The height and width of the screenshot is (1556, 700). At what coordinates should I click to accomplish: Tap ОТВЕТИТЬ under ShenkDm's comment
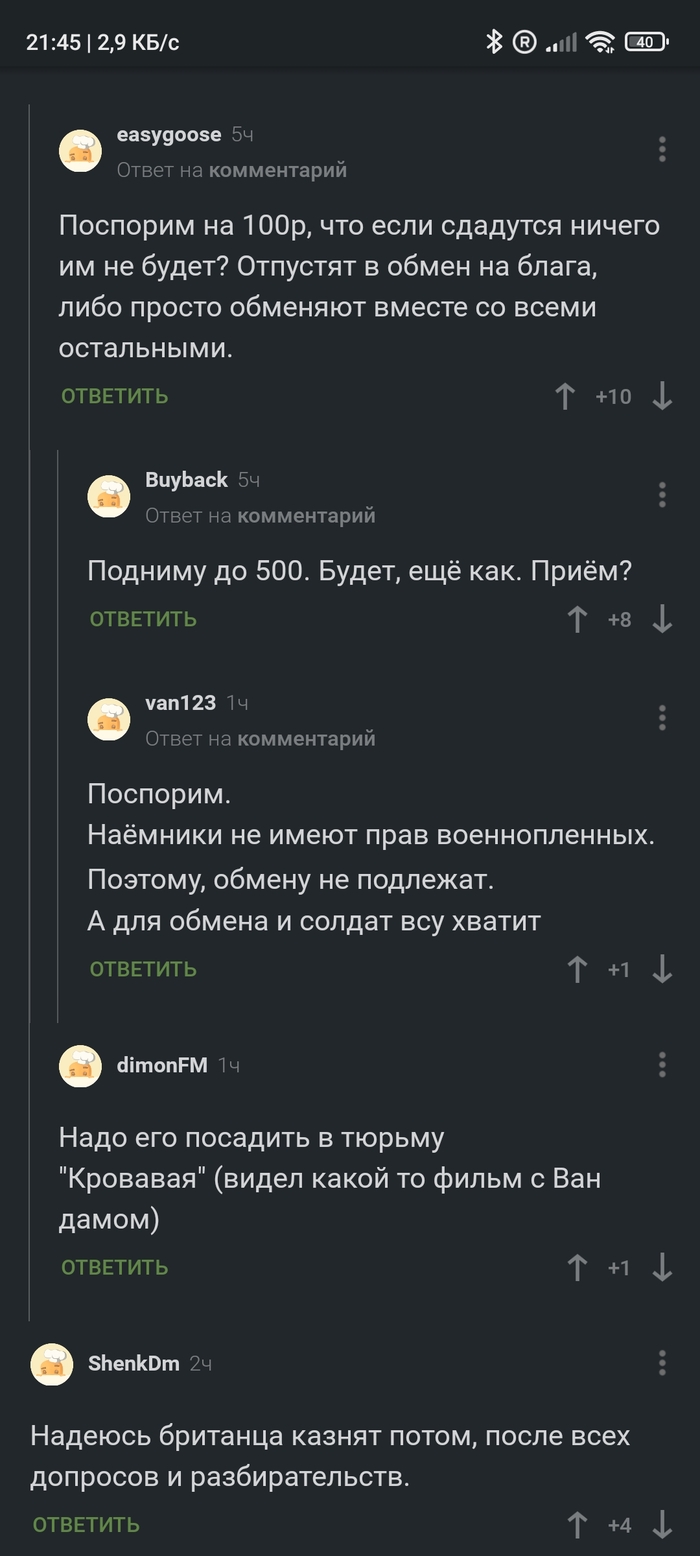pyautogui.click(x=85, y=1525)
